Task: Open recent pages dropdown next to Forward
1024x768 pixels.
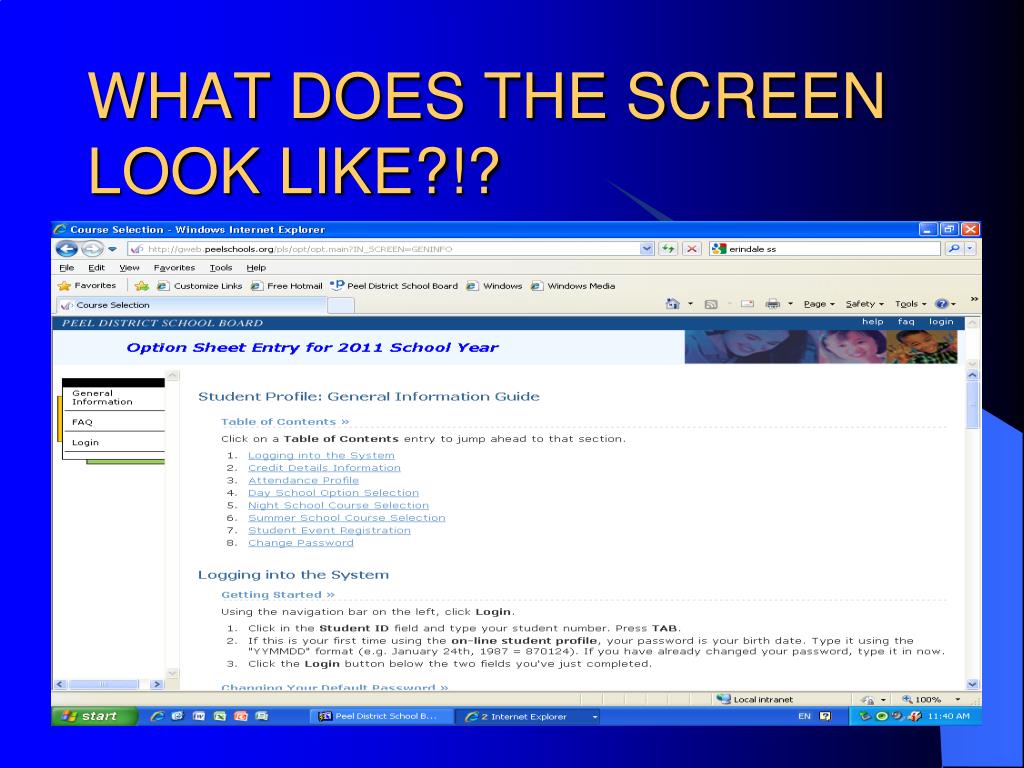Action: (x=112, y=249)
